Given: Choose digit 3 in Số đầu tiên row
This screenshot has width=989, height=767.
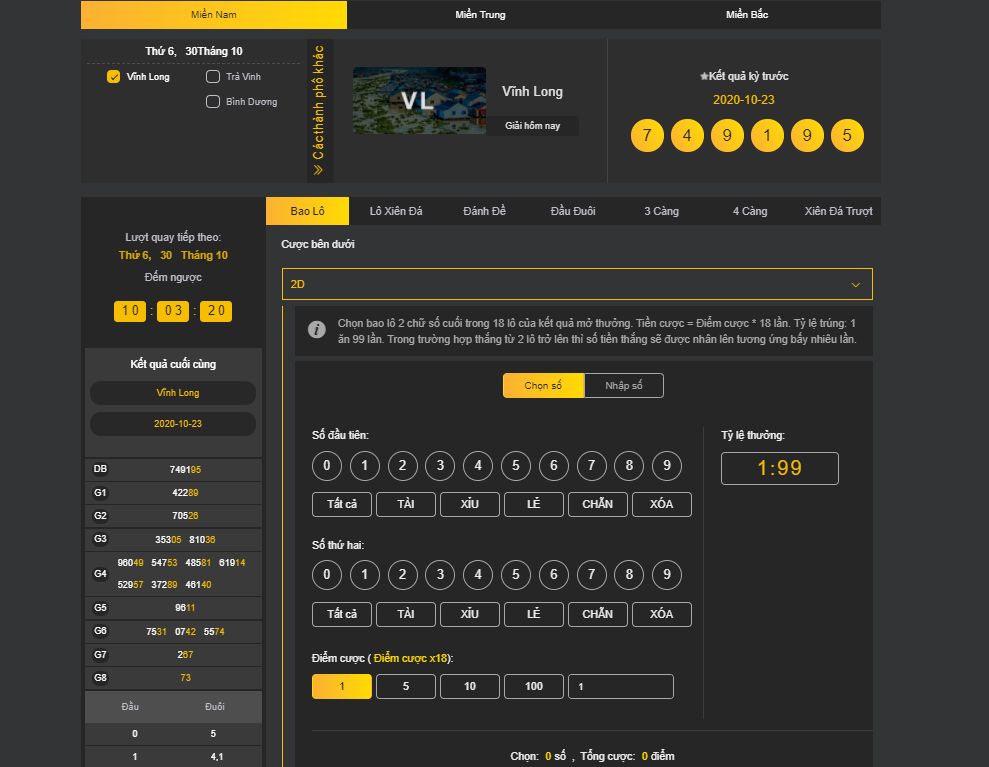Looking at the screenshot, I should [x=440, y=465].
